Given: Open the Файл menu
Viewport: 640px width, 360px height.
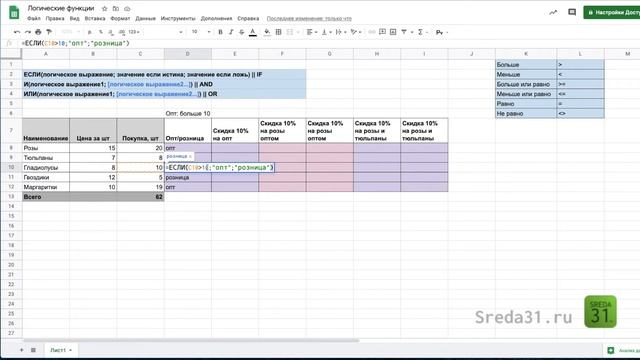Looking at the screenshot, I should (x=34, y=18).
